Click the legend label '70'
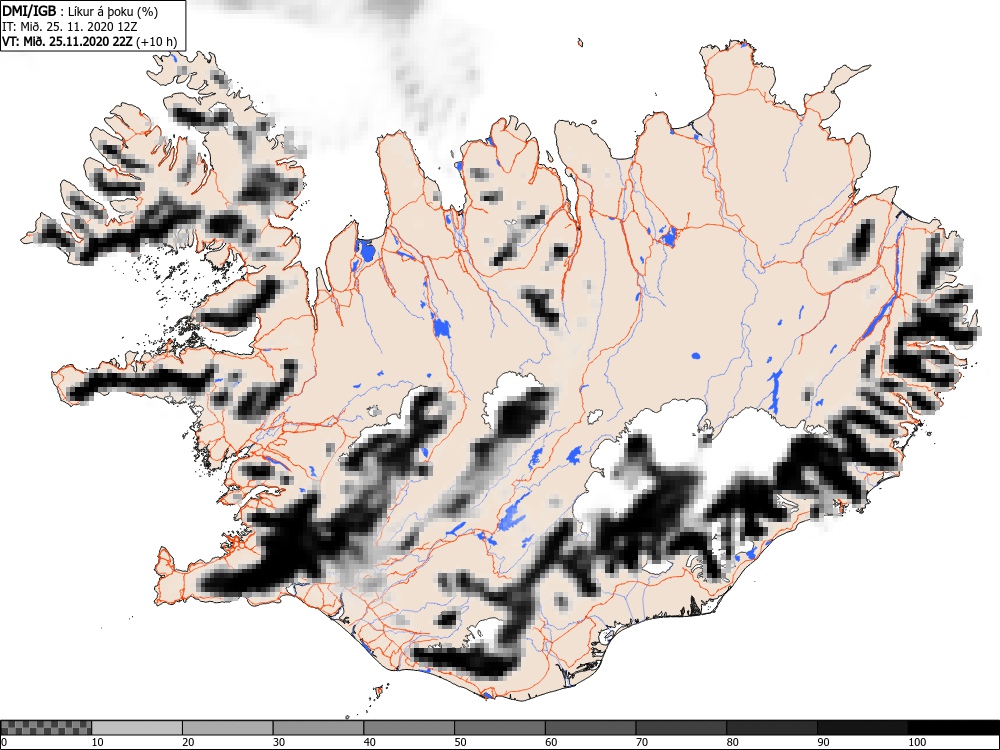This screenshot has width=1000, height=750. pos(642,742)
